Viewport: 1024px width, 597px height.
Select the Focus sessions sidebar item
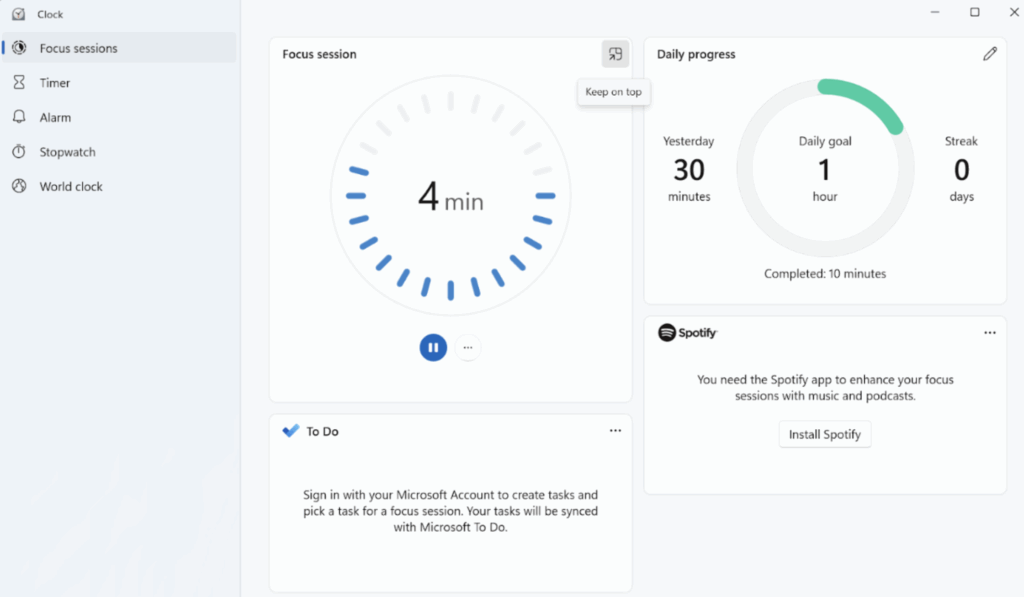click(78, 48)
